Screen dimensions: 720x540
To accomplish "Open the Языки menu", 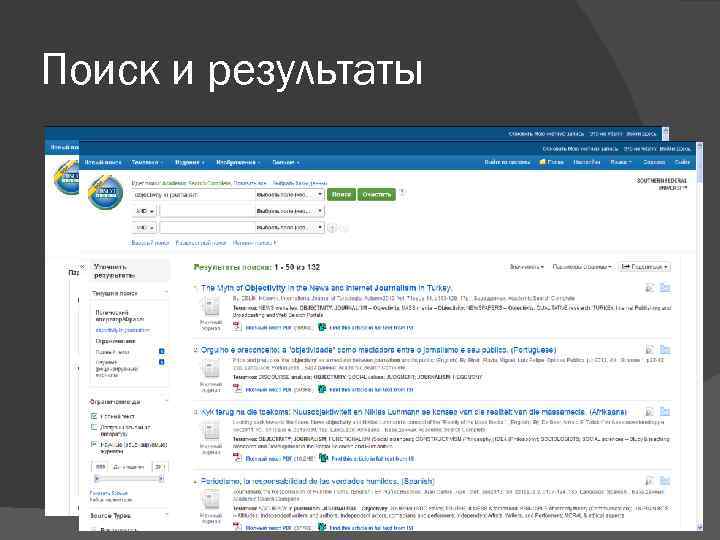I will pos(621,162).
